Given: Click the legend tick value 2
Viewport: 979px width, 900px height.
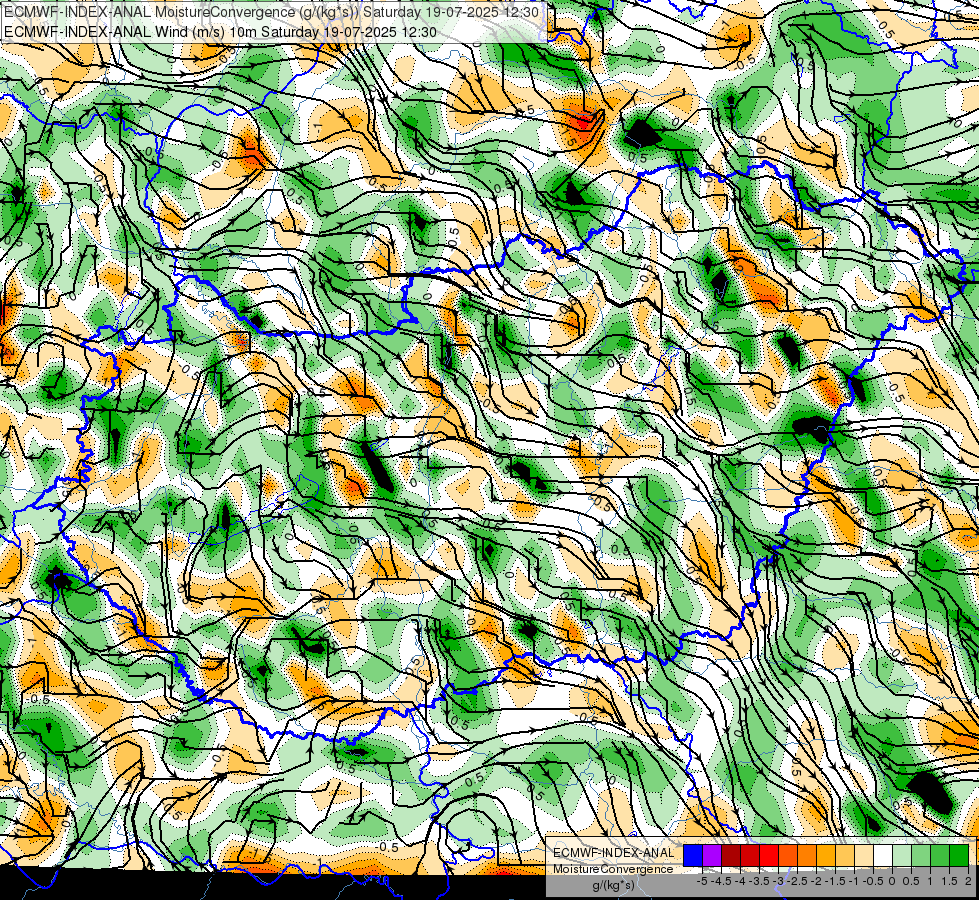Looking at the screenshot, I should coord(968,881).
